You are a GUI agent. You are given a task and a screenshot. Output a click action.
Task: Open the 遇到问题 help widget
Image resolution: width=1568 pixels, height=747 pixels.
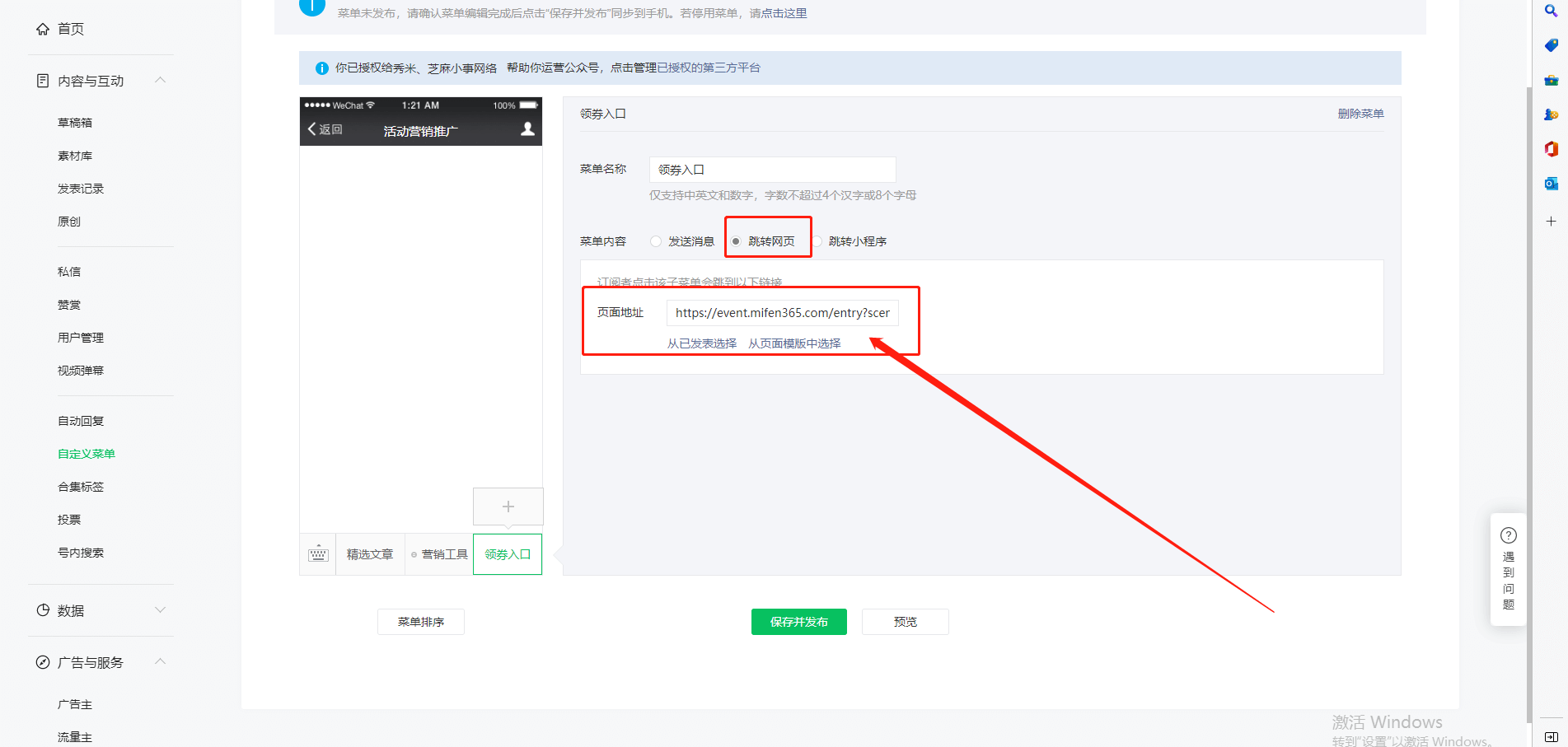click(1508, 570)
